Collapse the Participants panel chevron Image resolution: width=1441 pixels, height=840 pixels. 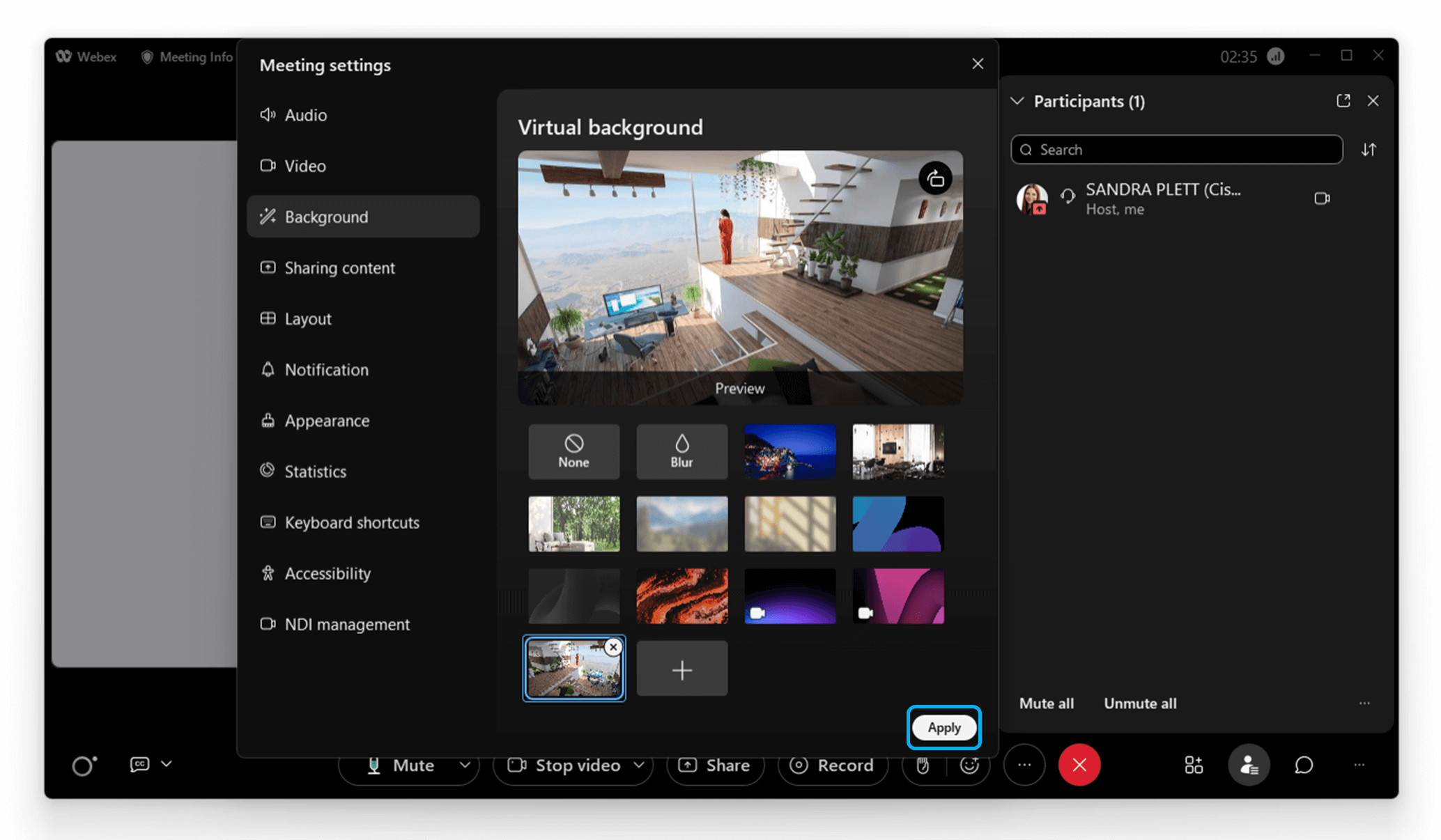pyautogui.click(x=1017, y=101)
